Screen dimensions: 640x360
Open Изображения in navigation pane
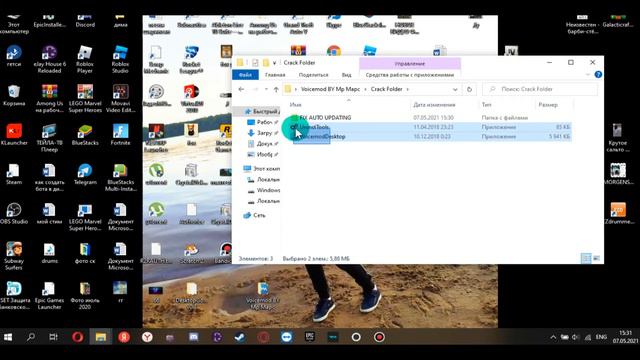263,154
